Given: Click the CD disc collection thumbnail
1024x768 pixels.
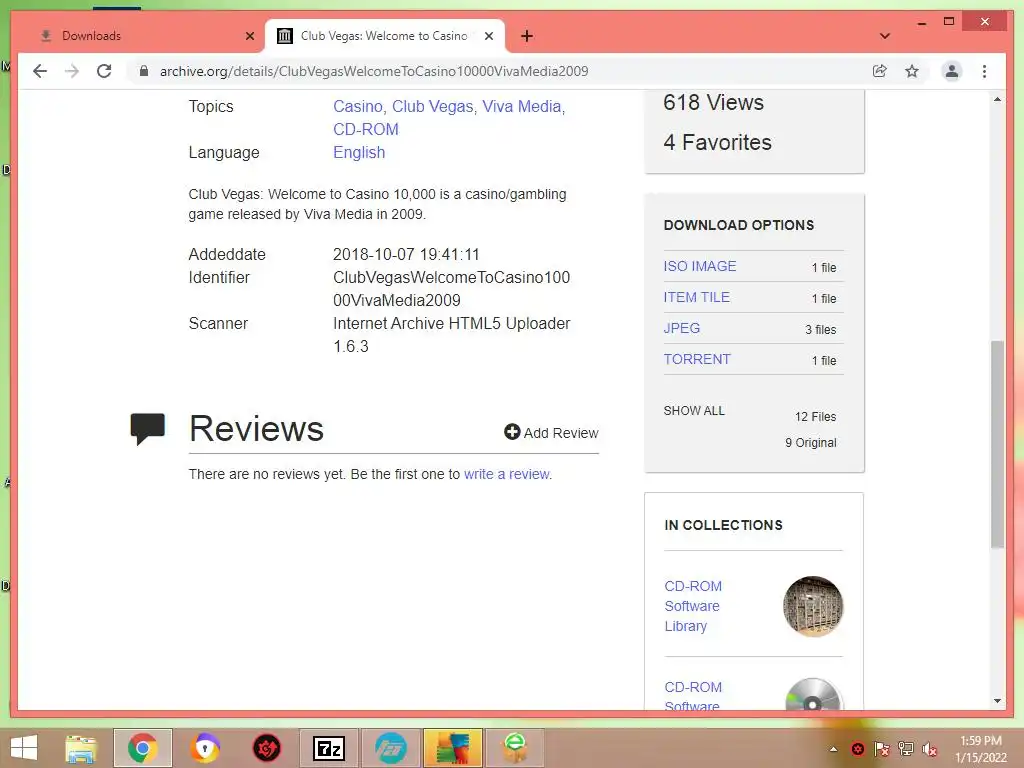Looking at the screenshot, I should tap(813, 695).
